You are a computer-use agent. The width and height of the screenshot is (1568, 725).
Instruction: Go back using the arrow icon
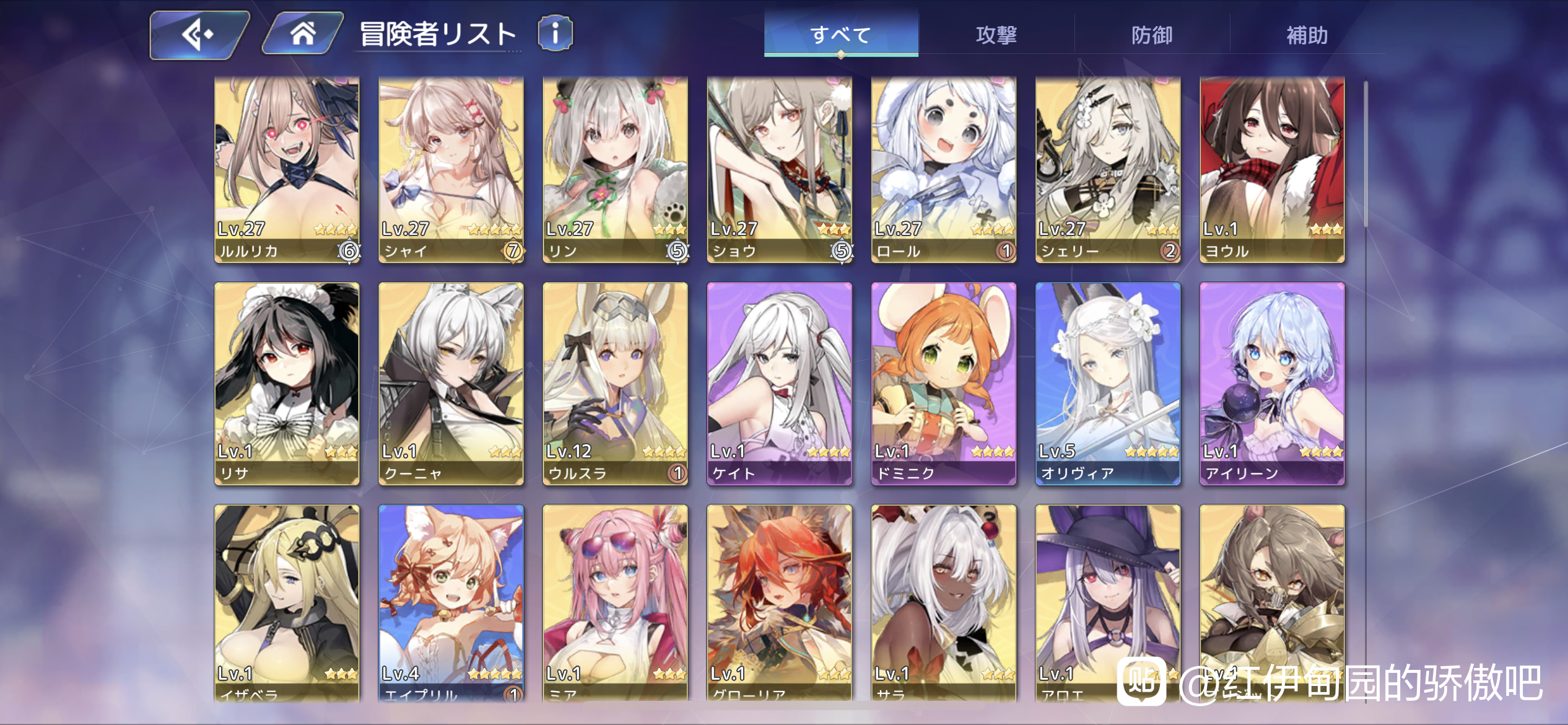pyautogui.click(x=199, y=35)
